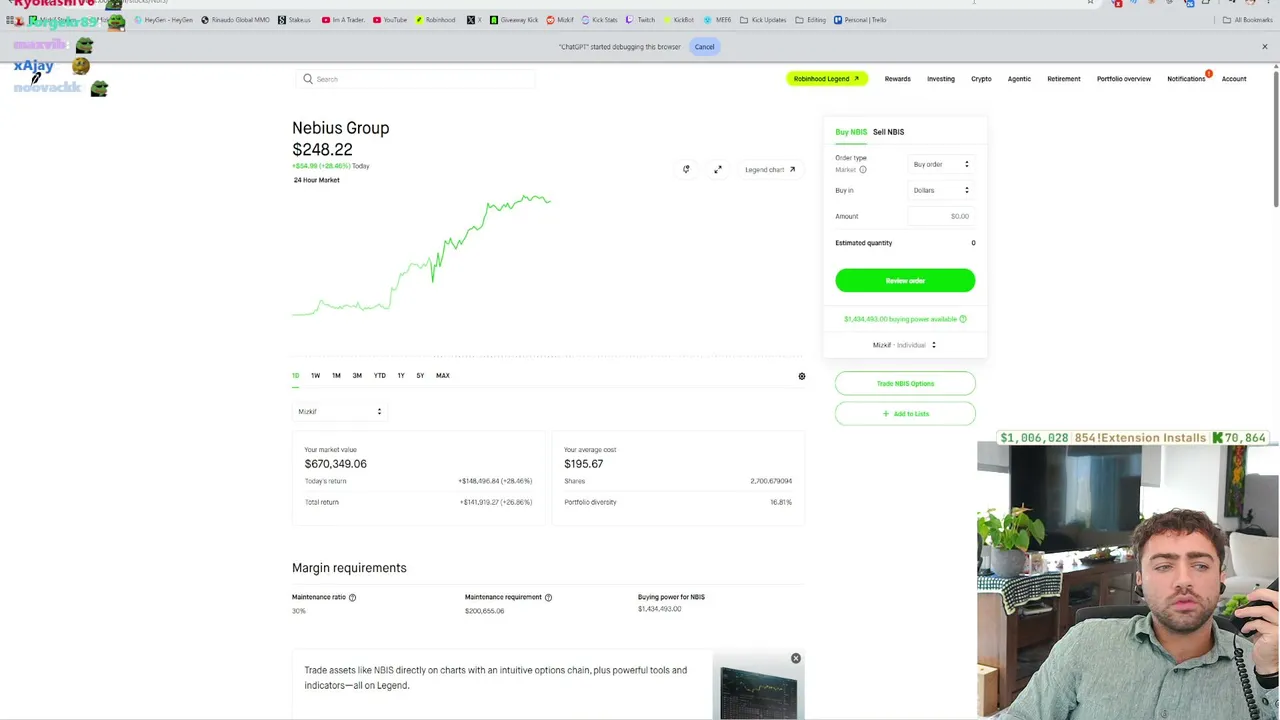This screenshot has width=1280, height=720.
Task: Click the Maintenance requirement help icon
Action: (x=548, y=597)
